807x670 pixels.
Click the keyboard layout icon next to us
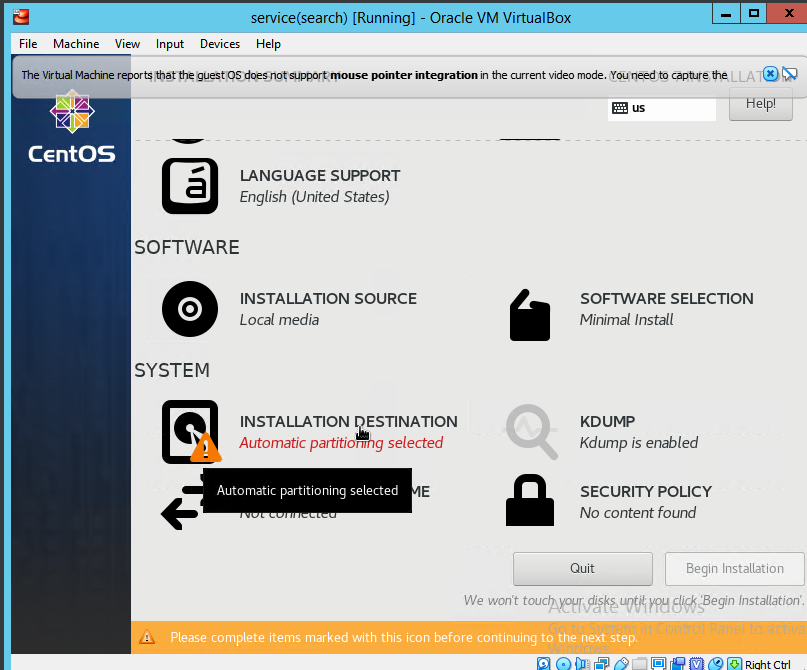[x=620, y=108]
